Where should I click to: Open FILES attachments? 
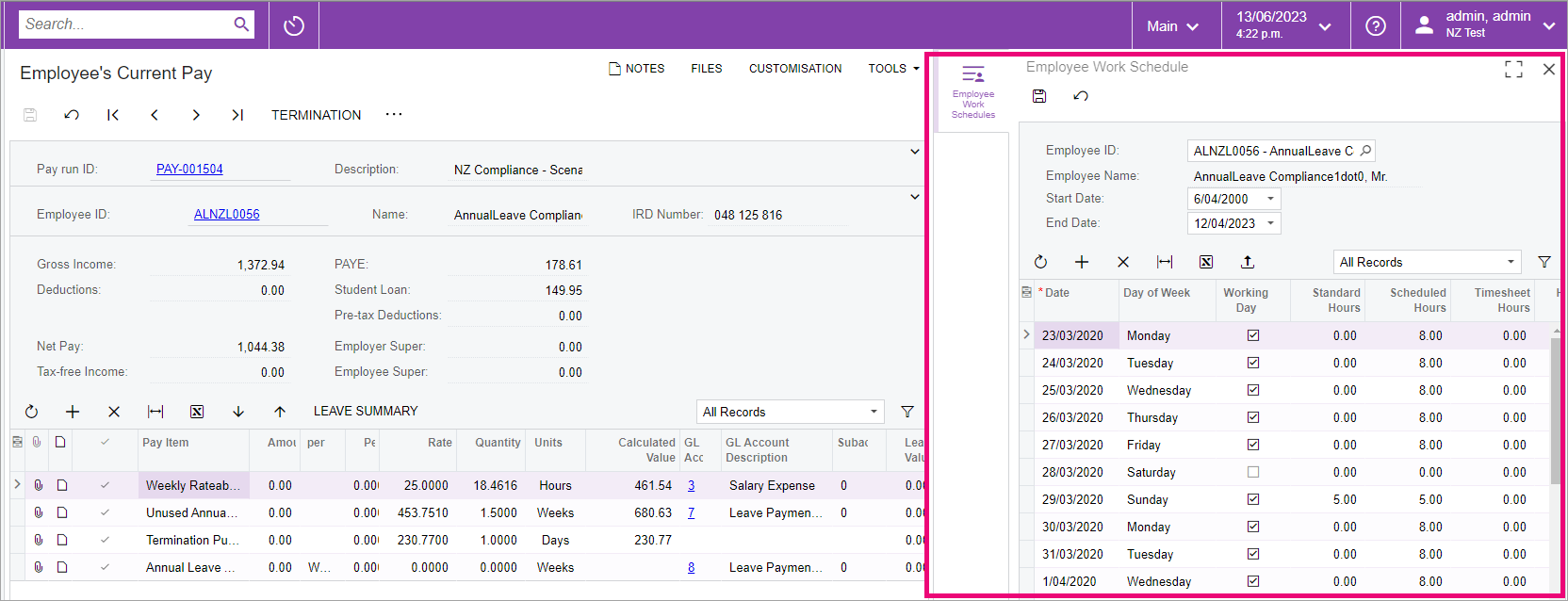pos(707,69)
